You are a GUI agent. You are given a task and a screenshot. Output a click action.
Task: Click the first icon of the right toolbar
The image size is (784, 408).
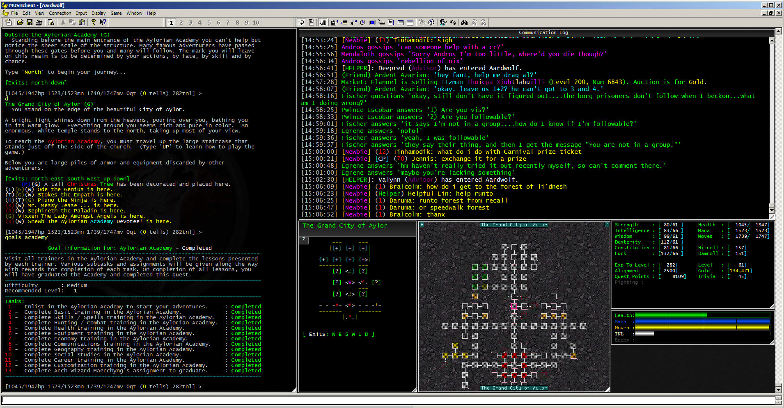[x=302, y=22]
